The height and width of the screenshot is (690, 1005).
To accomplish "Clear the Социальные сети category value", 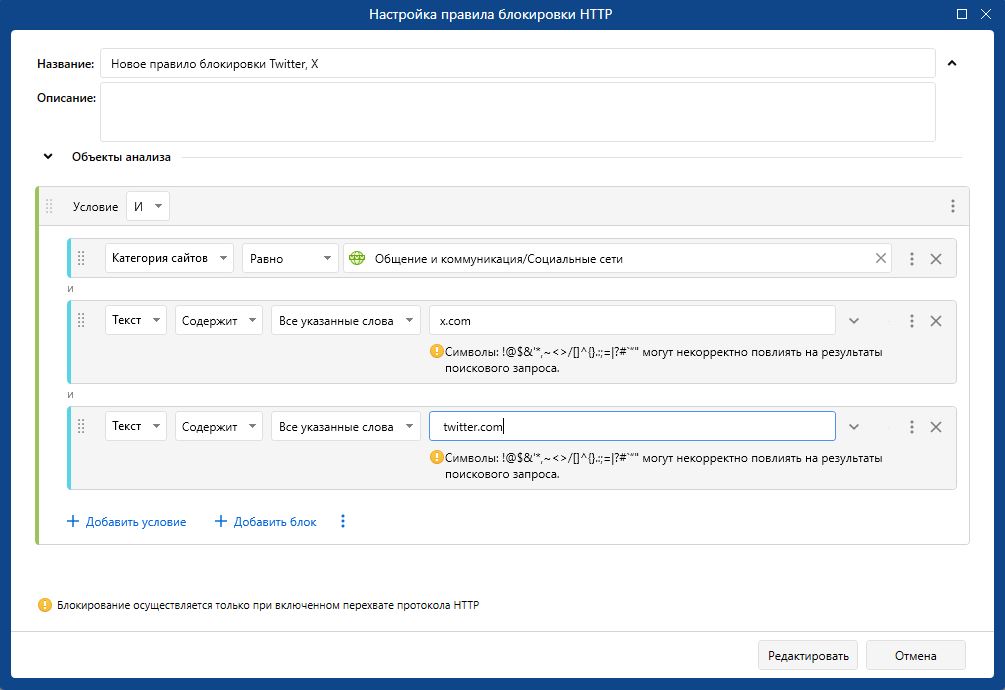I will tap(881, 258).
